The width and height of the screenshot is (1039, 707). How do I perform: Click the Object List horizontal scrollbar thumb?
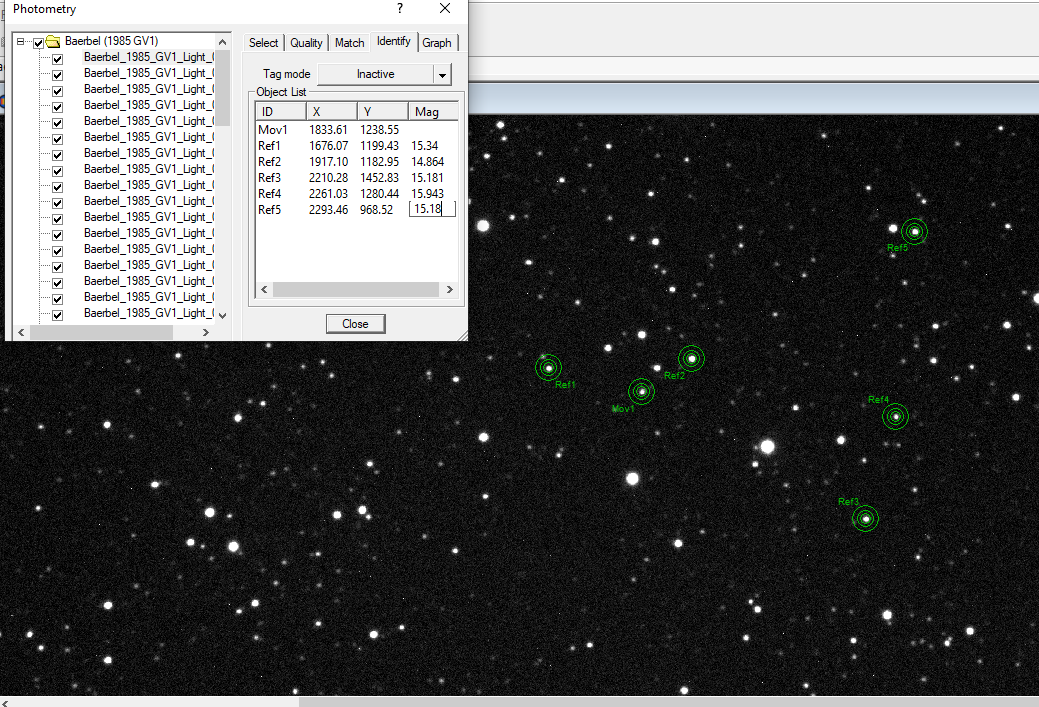pos(356,290)
